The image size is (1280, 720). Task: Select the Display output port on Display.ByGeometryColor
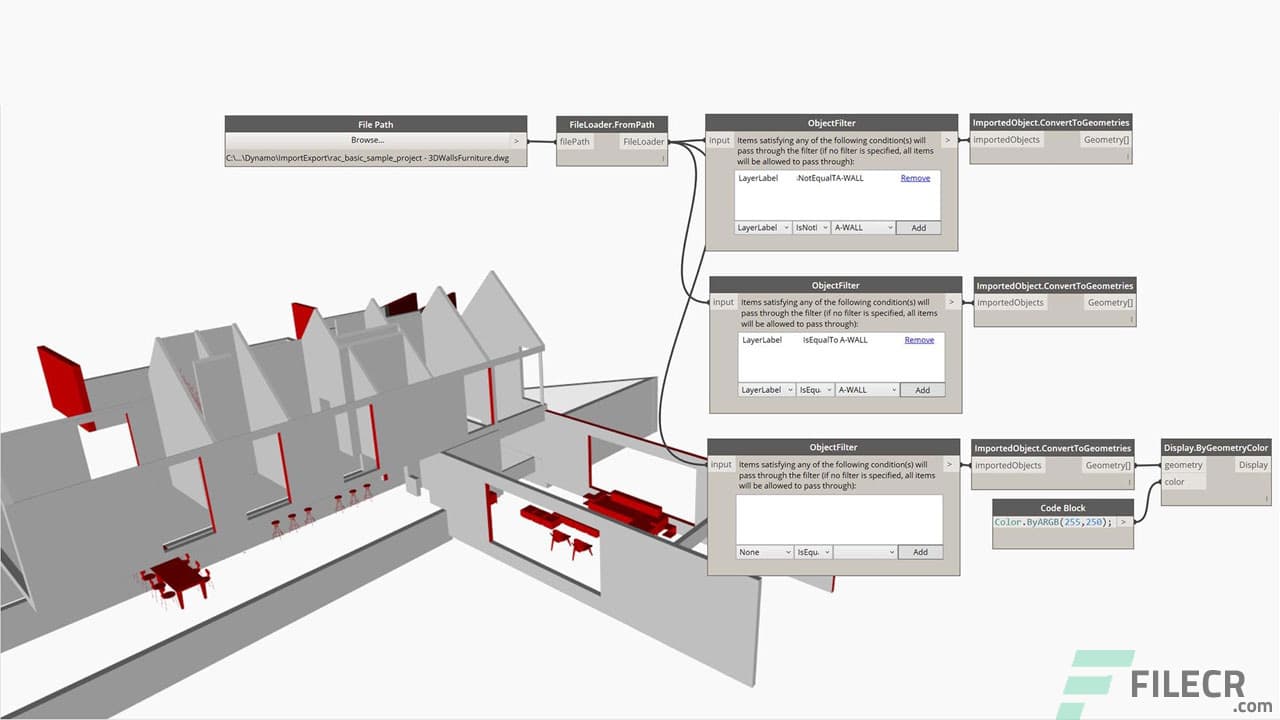pyautogui.click(x=1252, y=465)
